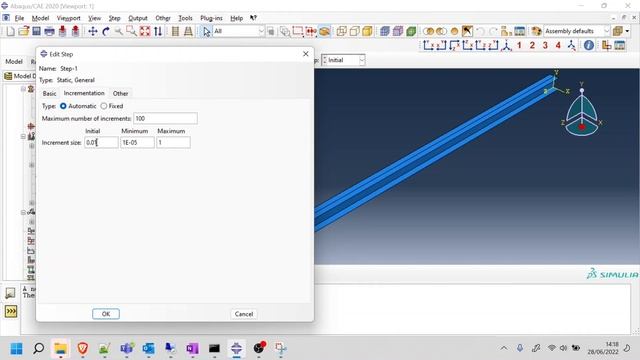Open the display group arrow dropdown
The image size is (640, 360).
[x=627, y=31]
